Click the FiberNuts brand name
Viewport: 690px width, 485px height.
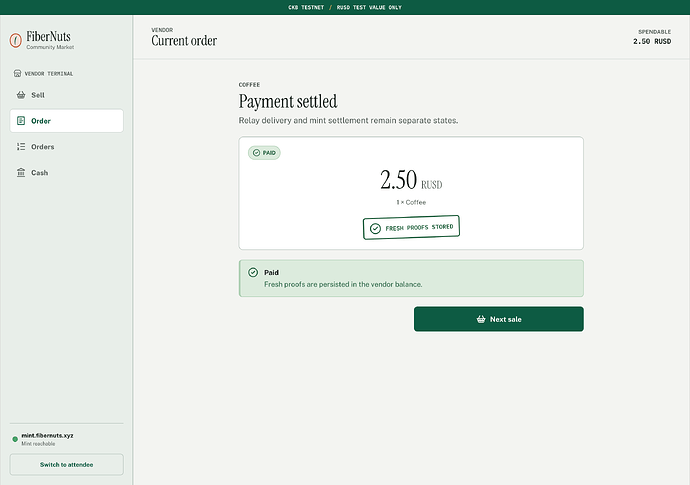[x=48, y=37]
